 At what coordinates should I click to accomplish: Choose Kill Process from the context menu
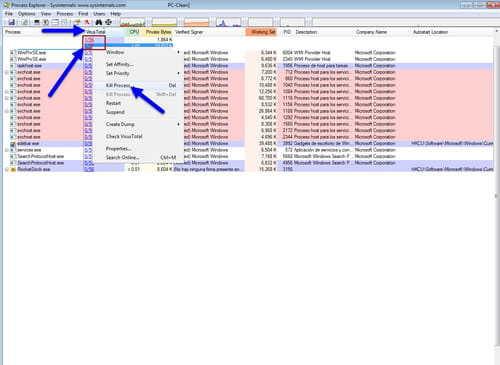[138, 85]
